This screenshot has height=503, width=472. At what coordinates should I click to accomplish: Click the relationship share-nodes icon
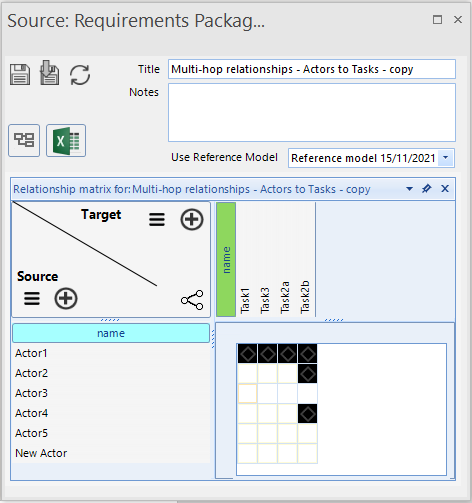192,300
